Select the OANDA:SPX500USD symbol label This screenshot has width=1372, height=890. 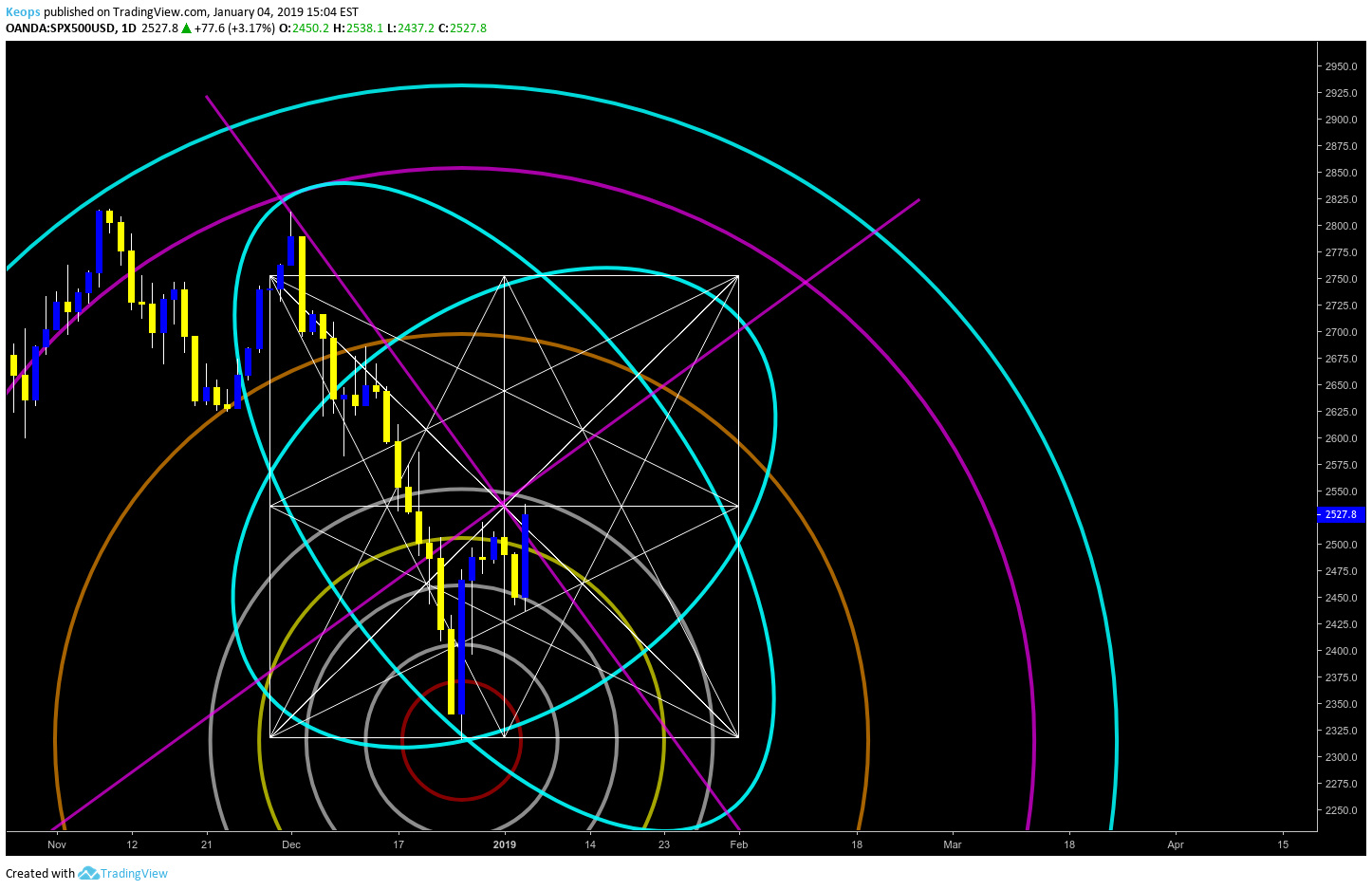pos(61,28)
